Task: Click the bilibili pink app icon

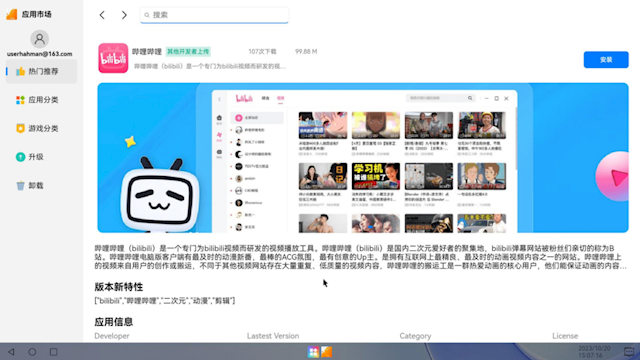Action: click(x=113, y=58)
